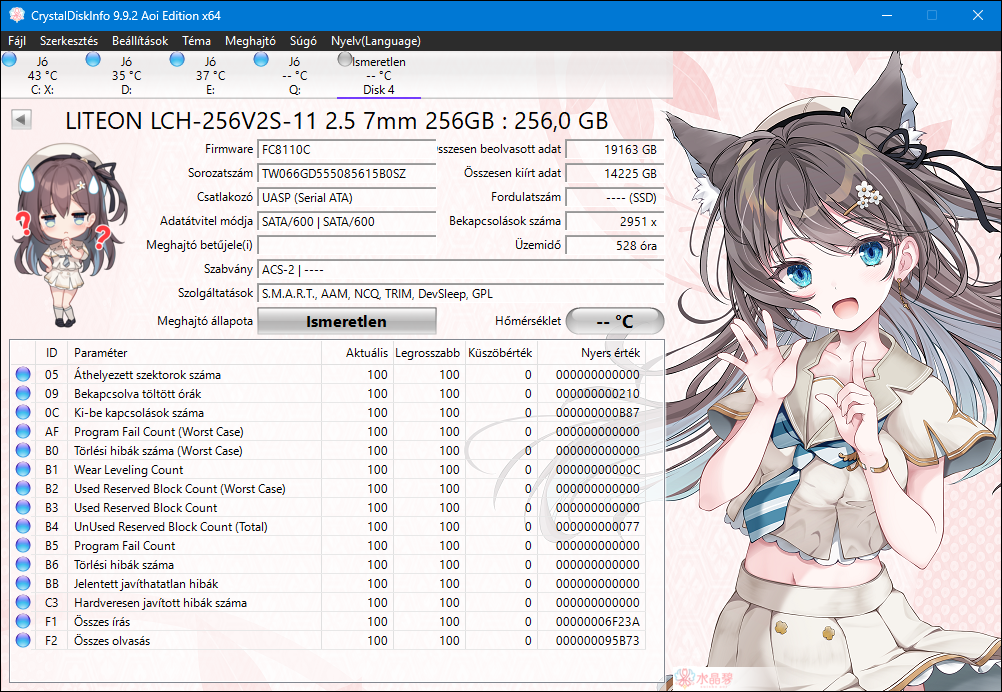This screenshot has height=692, width=1002.
Task: Click the status orb for attribute 0C
Action: (23, 412)
